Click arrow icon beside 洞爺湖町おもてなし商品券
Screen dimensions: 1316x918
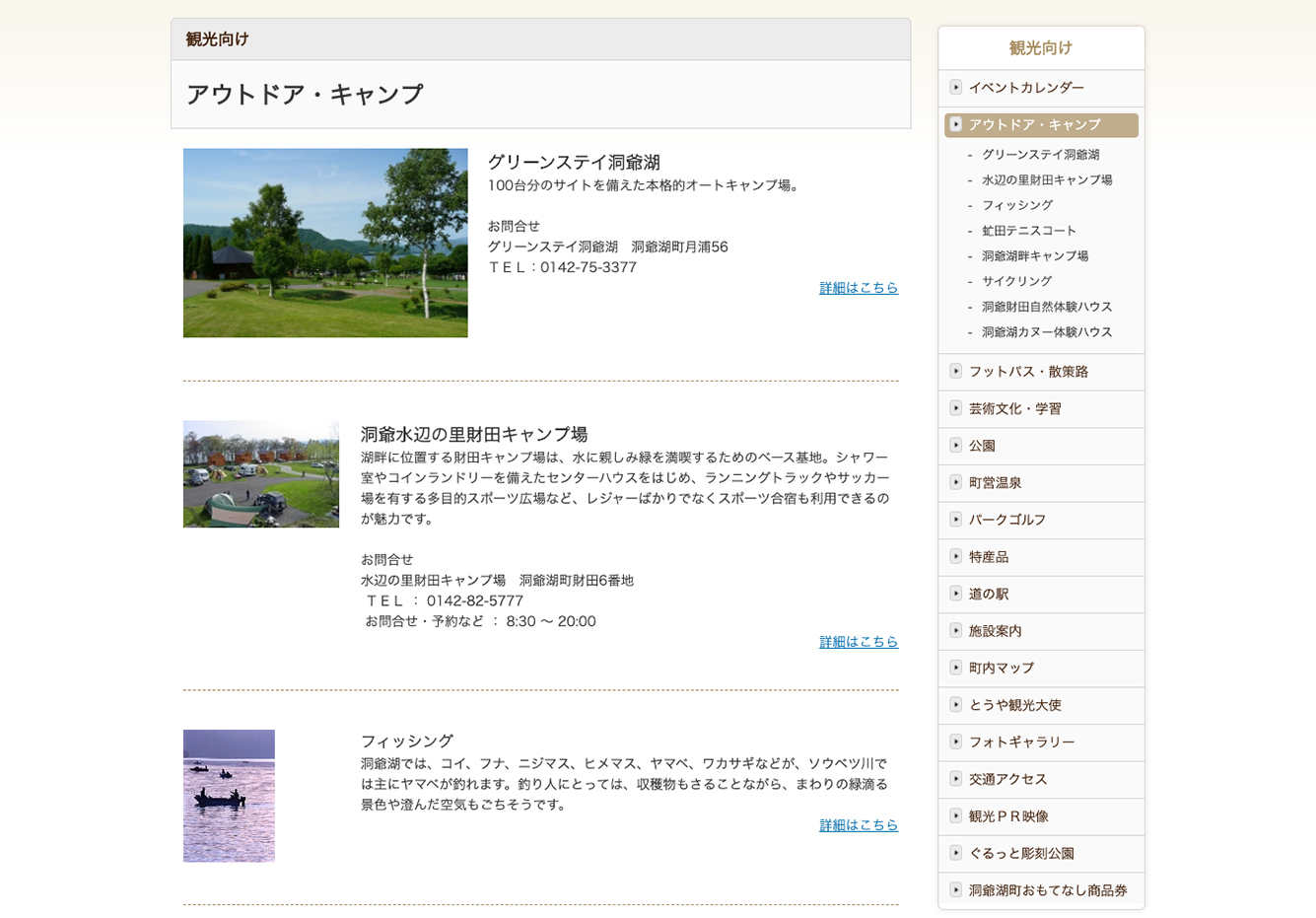click(955, 889)
